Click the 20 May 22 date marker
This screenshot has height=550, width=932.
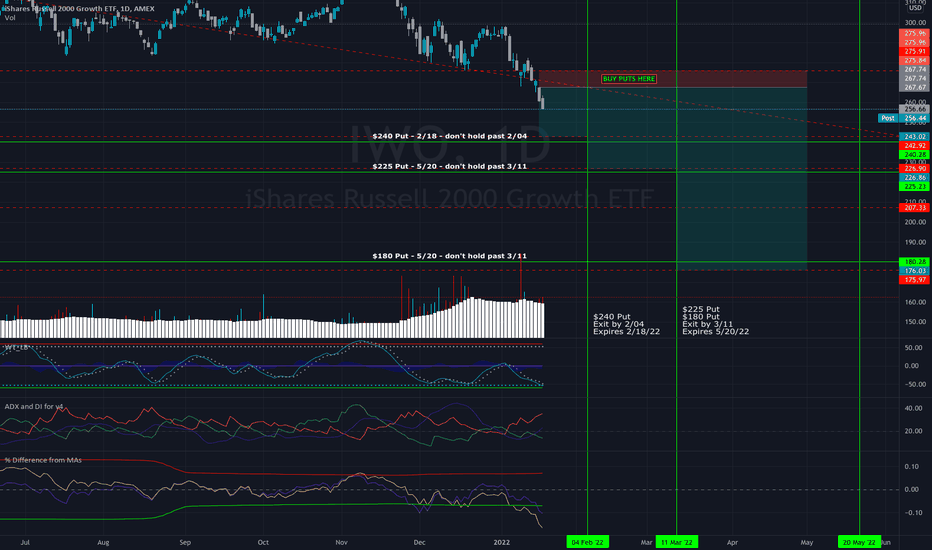point(859,542)
